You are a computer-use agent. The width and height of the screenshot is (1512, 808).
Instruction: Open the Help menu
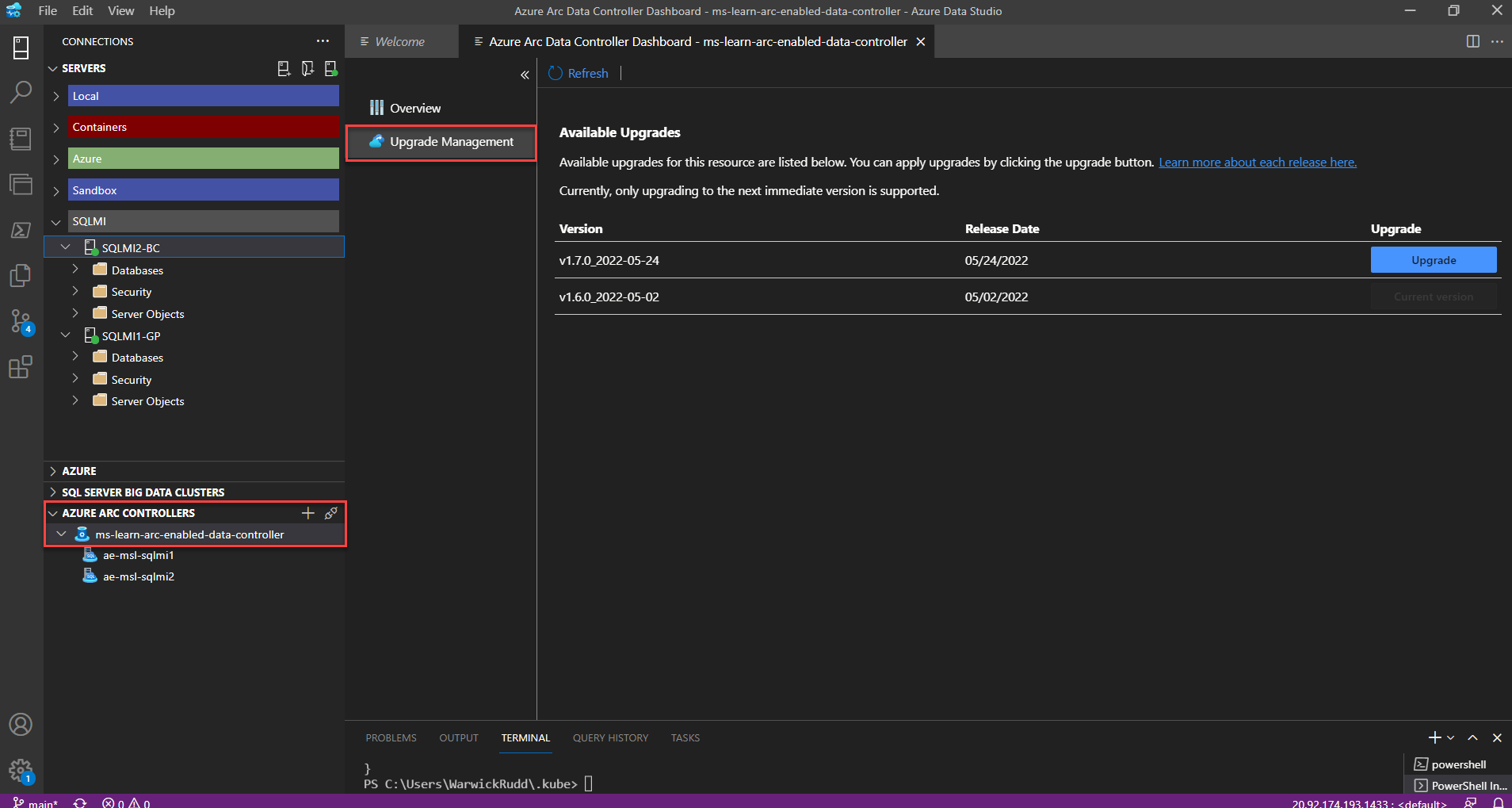click(162, 11)
